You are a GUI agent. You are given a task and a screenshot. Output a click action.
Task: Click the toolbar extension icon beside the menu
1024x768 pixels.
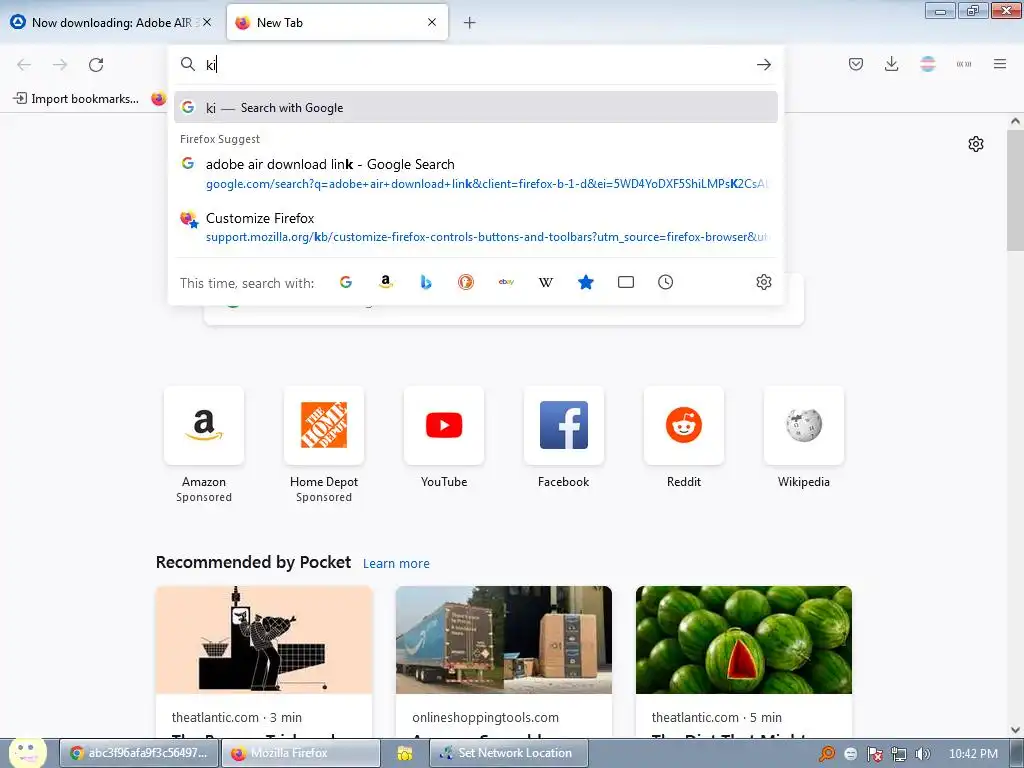(964, 64)
